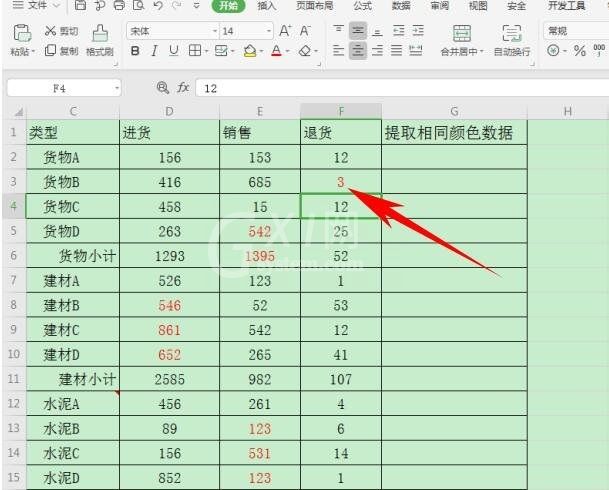Click the distributed alignment icon
Screen dimensions: 609x490
pos(416,50)
